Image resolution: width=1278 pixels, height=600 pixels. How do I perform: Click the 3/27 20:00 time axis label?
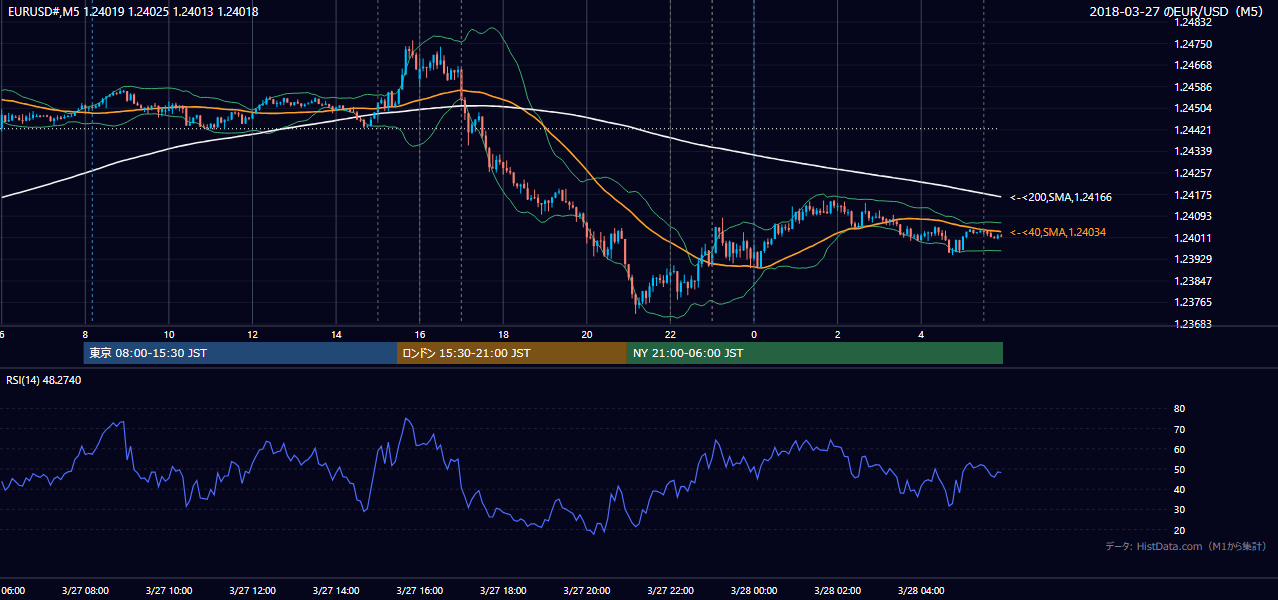586,590
